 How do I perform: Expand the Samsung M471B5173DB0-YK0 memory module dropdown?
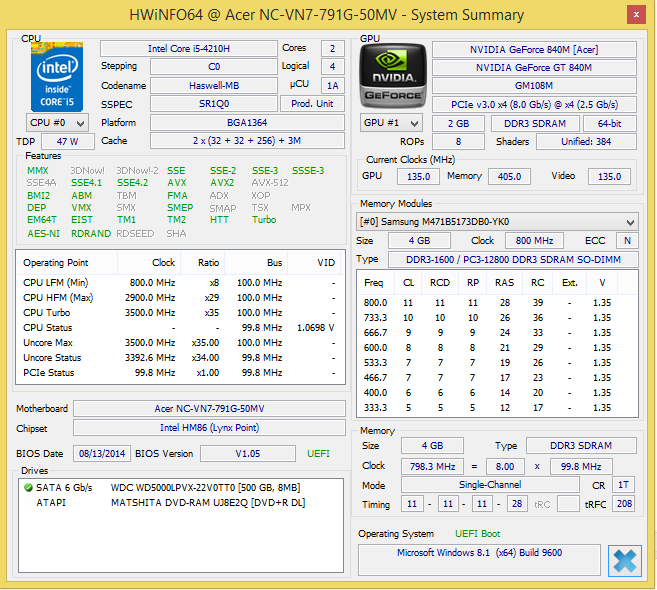(497, 222)
